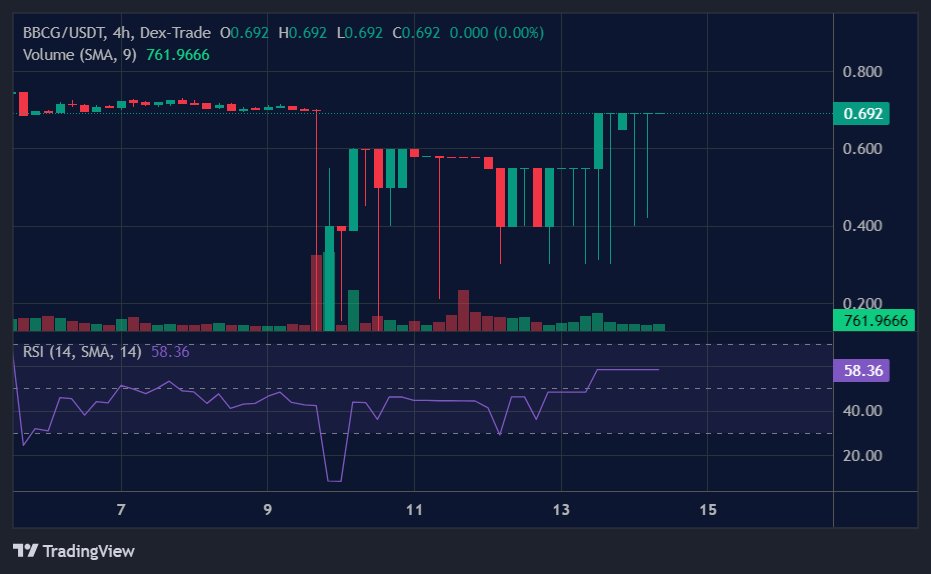Screen dimensions: 931x574
Task: Click the BBCG/USDT, 4h, Dex-Trade symbol title
Action: pos(116,33)
